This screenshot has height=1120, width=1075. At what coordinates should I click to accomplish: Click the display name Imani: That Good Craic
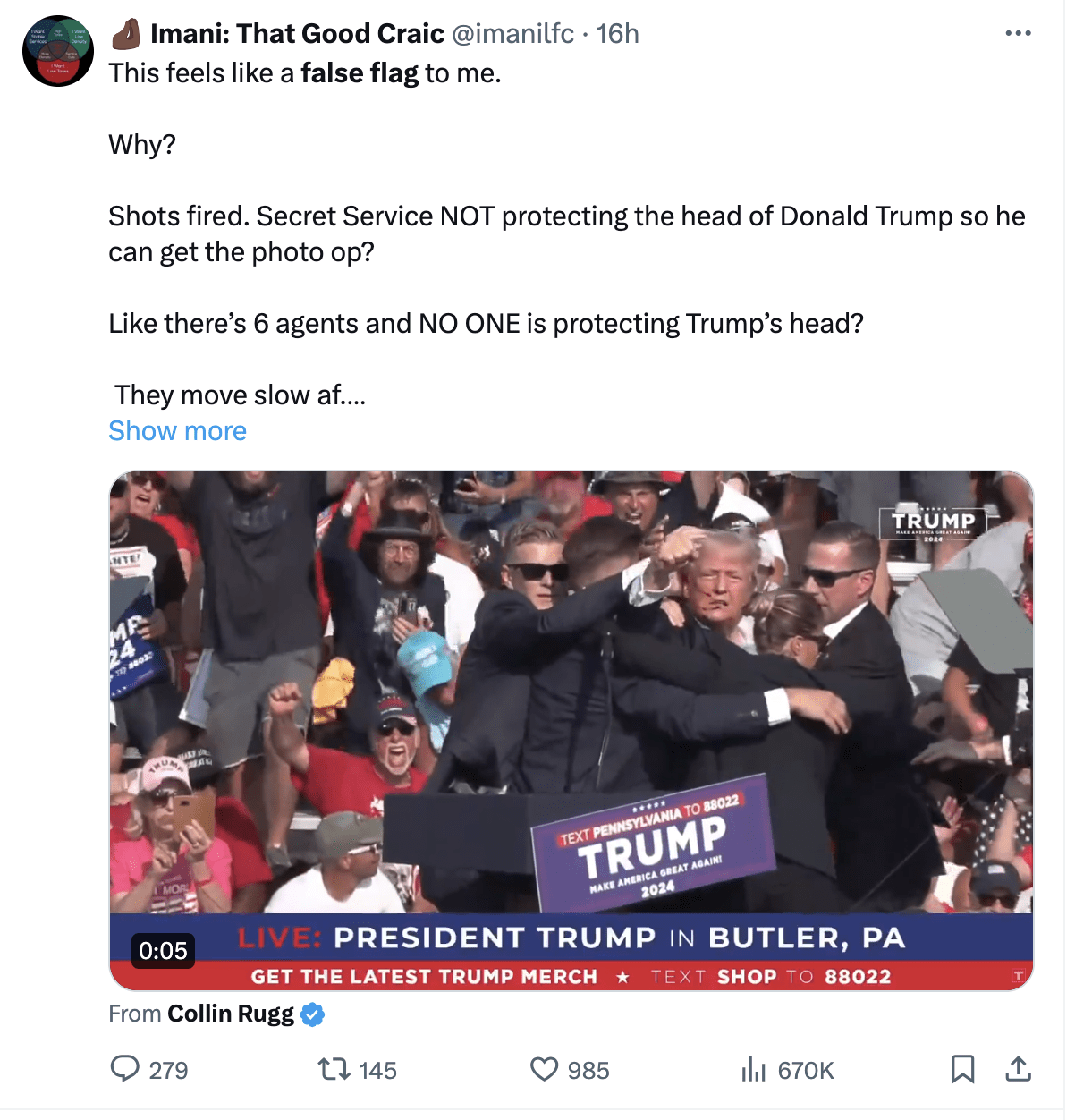coord(297,34)
